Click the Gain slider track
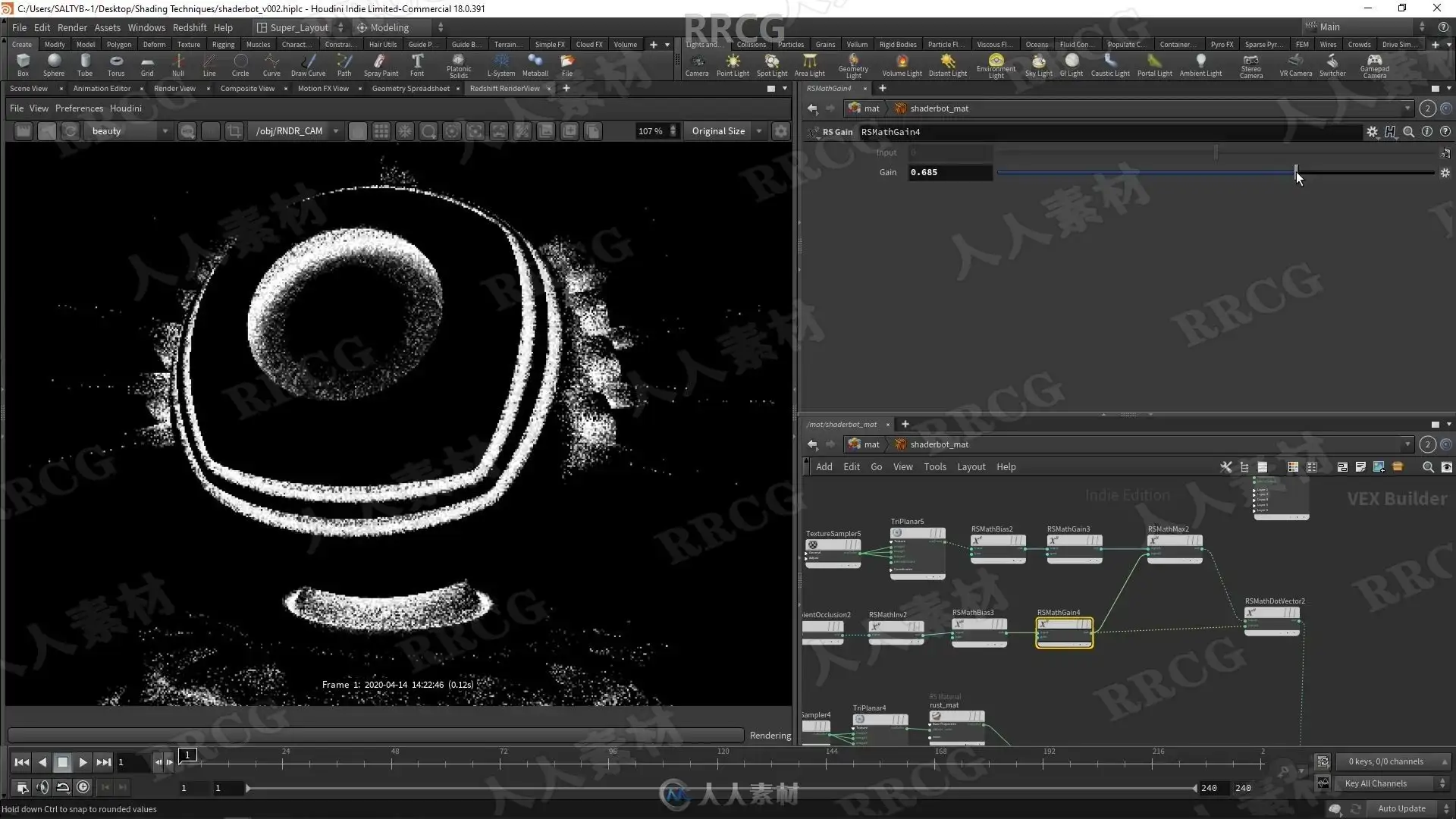 coord(1137,173)
